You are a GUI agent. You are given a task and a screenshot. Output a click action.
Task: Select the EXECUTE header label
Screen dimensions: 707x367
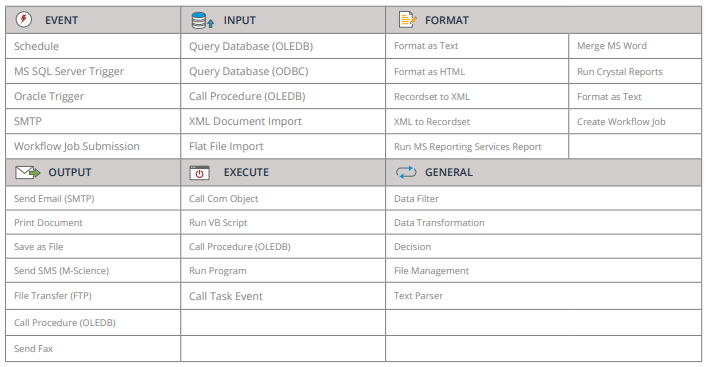(246, 172)
